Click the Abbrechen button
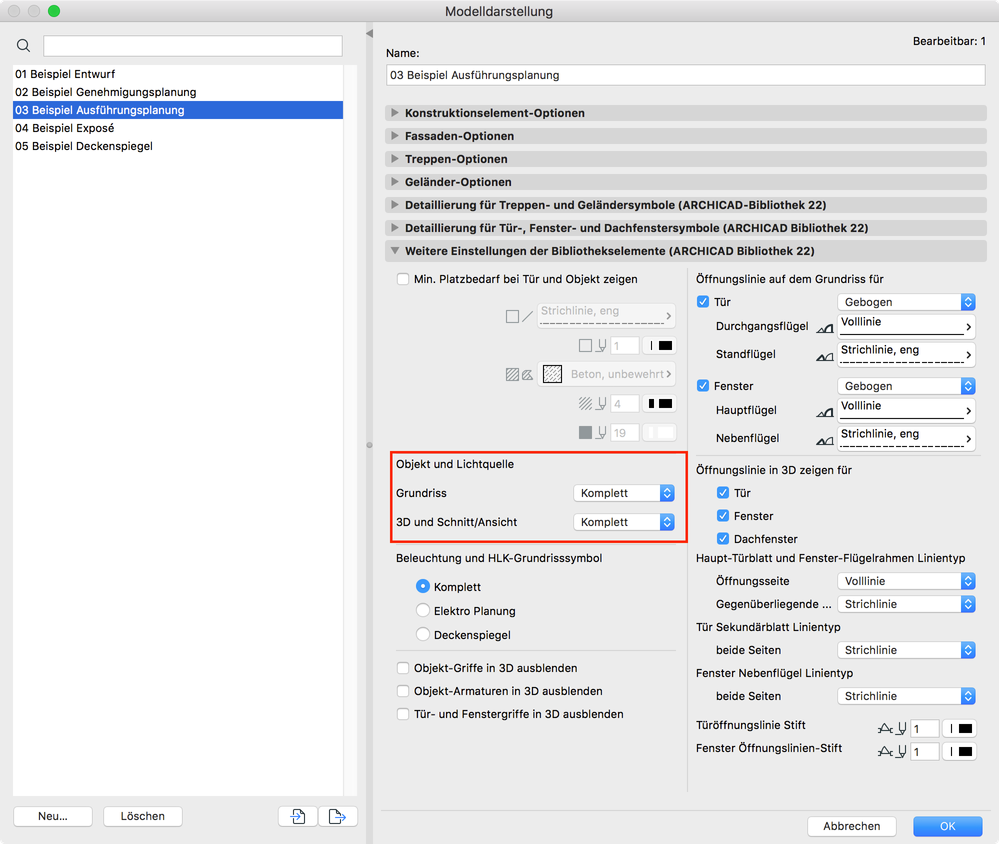 point(852,826)
